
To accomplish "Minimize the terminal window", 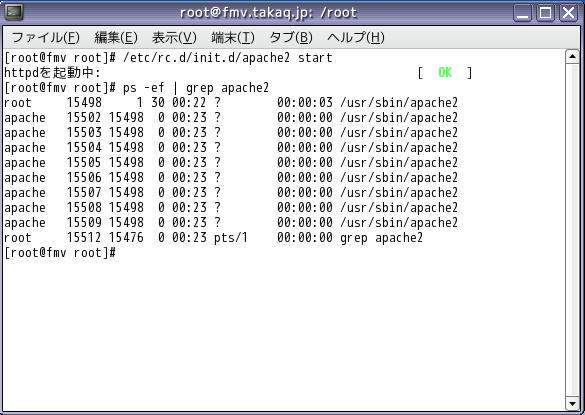I will click(523, 13).
